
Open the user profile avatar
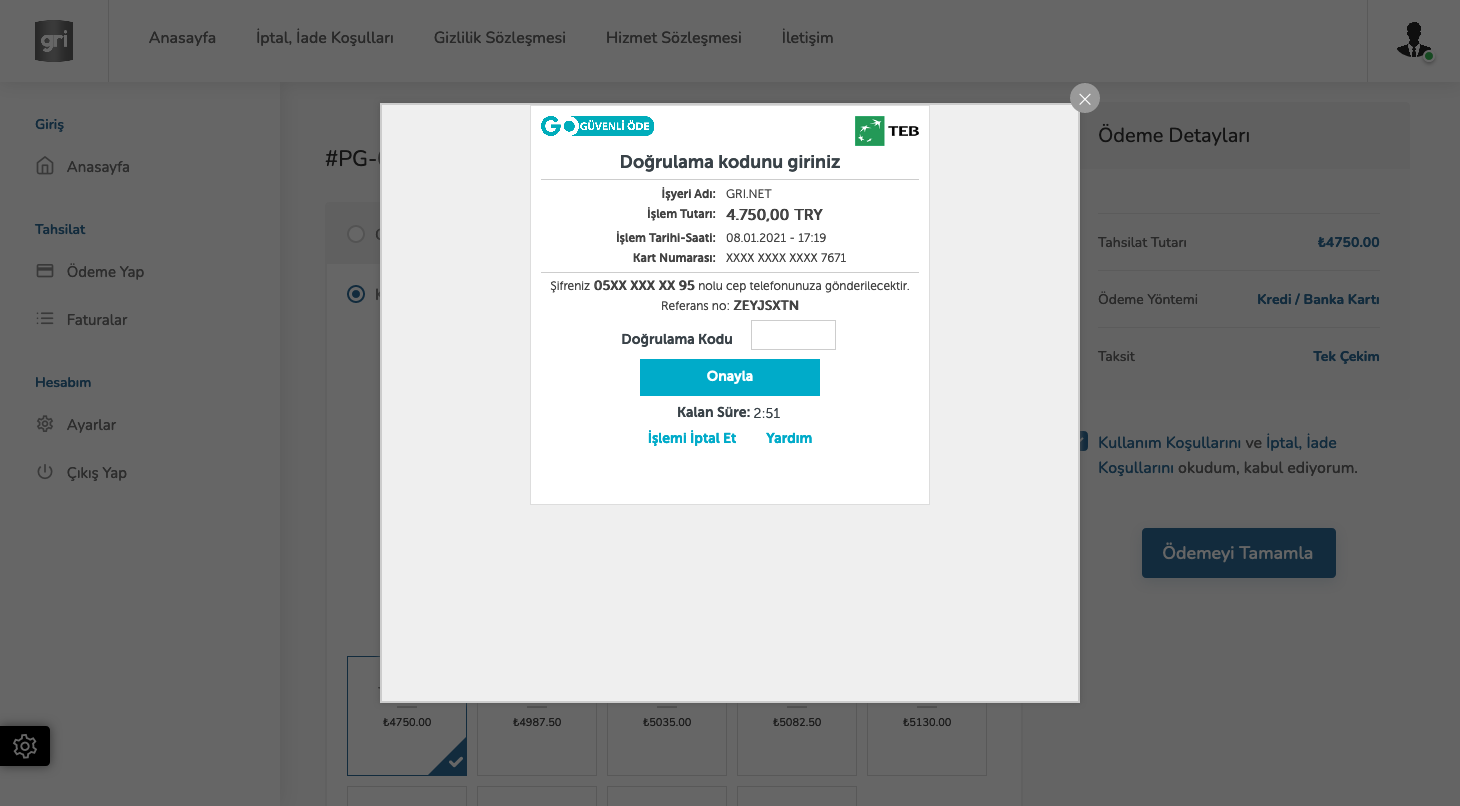pyautogui.click(x=1413, y=40)
